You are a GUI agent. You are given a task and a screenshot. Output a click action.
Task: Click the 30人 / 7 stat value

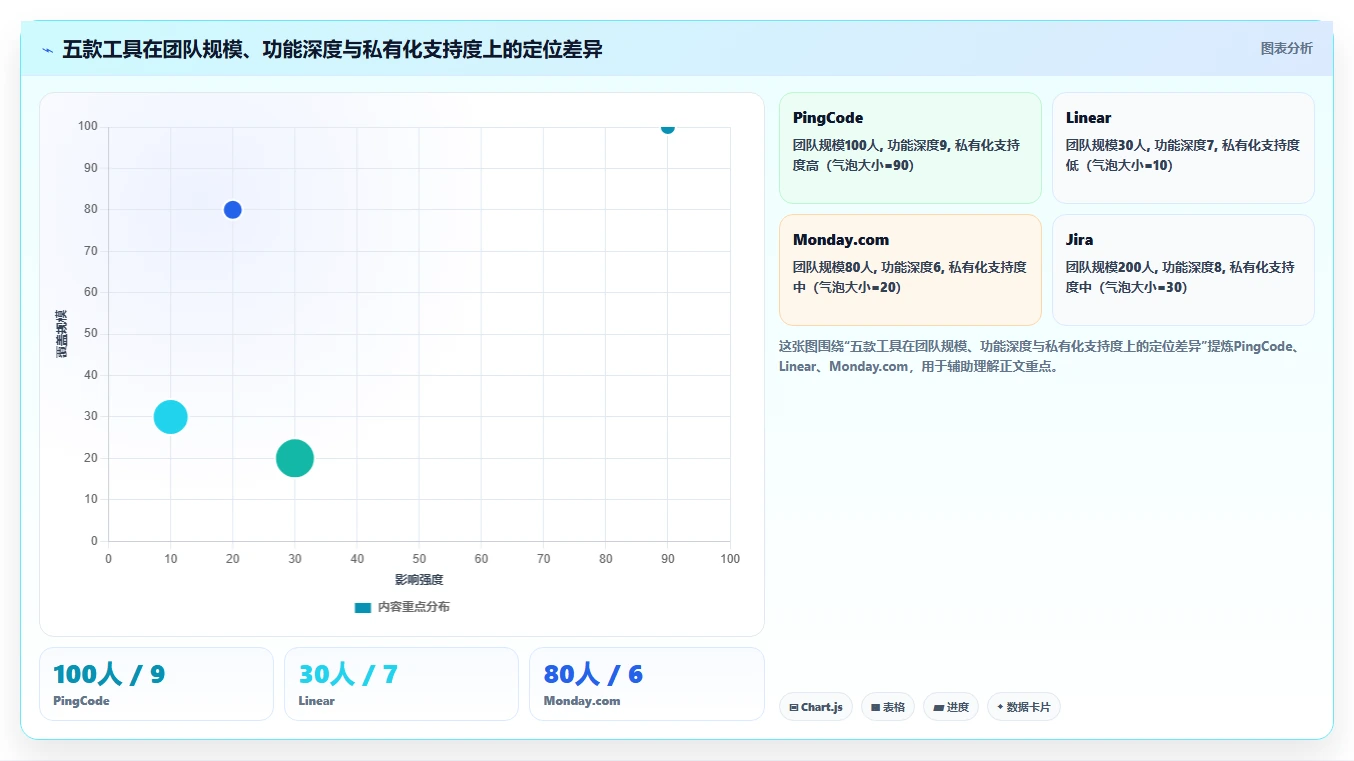(348, 675)
